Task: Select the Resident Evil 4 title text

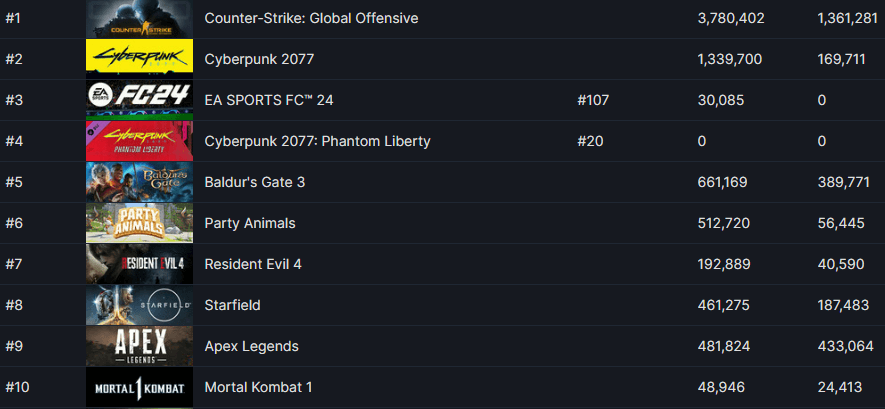Action: 252,264
